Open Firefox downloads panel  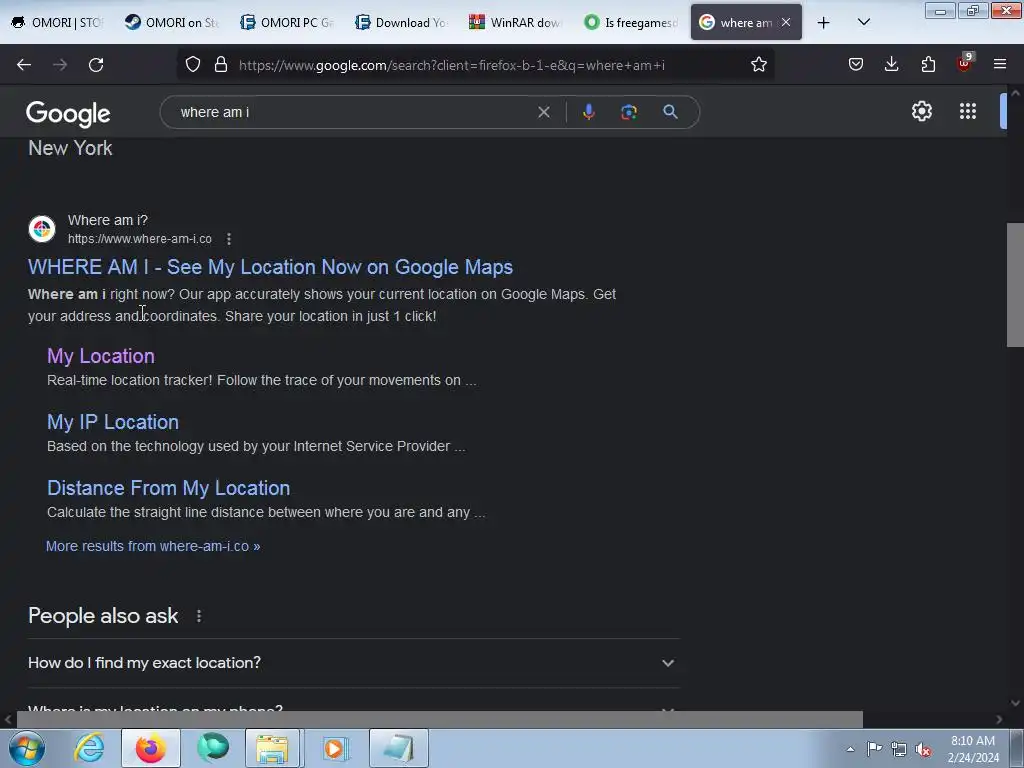pyautogui.click(x=891, y=64)
